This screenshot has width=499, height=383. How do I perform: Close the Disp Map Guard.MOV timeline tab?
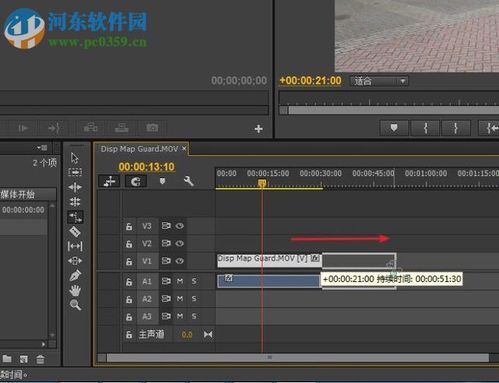pos(184,149)
